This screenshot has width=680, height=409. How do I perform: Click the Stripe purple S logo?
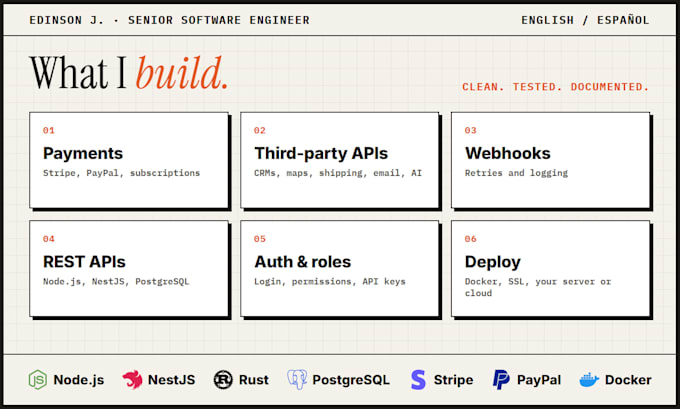click(418, 380)
